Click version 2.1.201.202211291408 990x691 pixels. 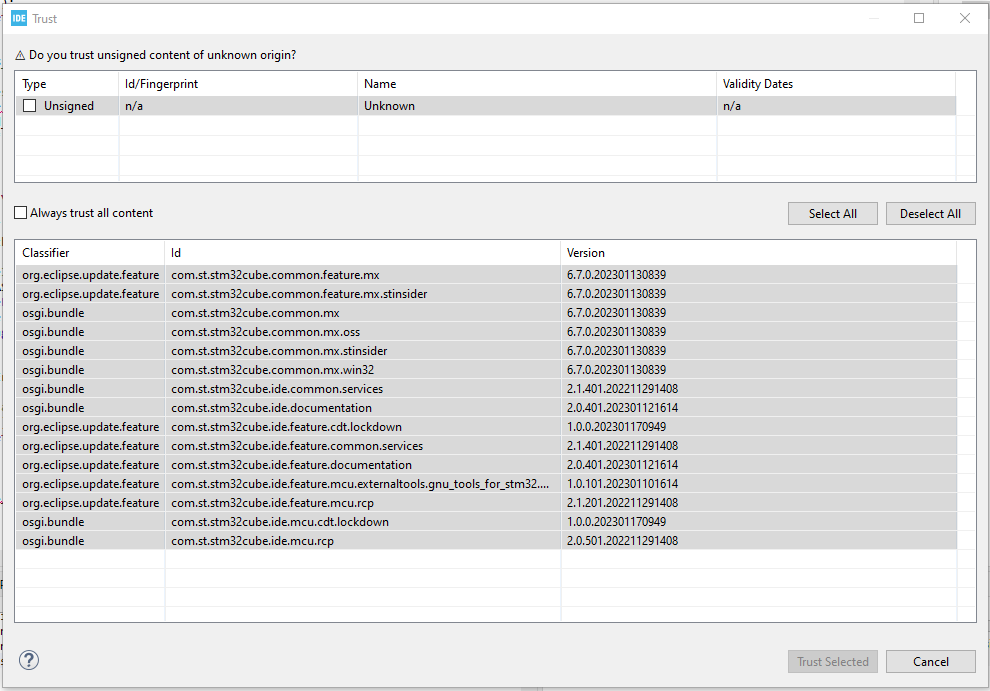(622, 503)
